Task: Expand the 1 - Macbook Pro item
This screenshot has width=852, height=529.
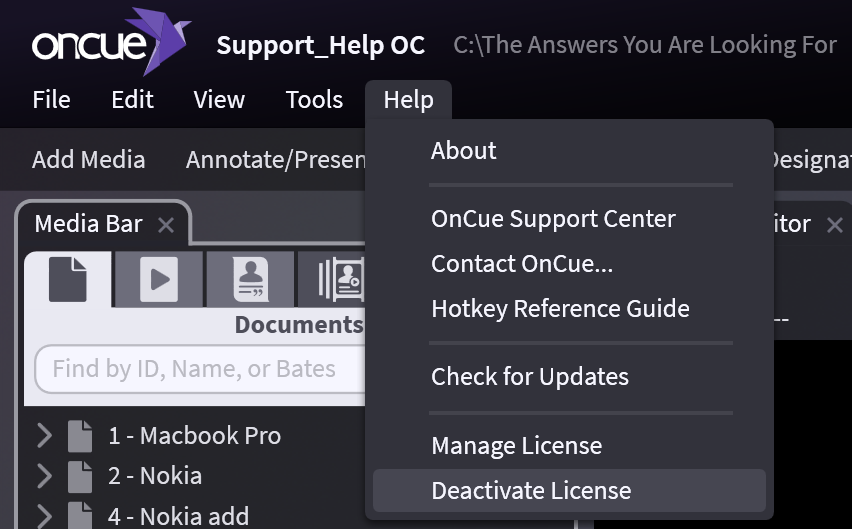Action: 44,436
